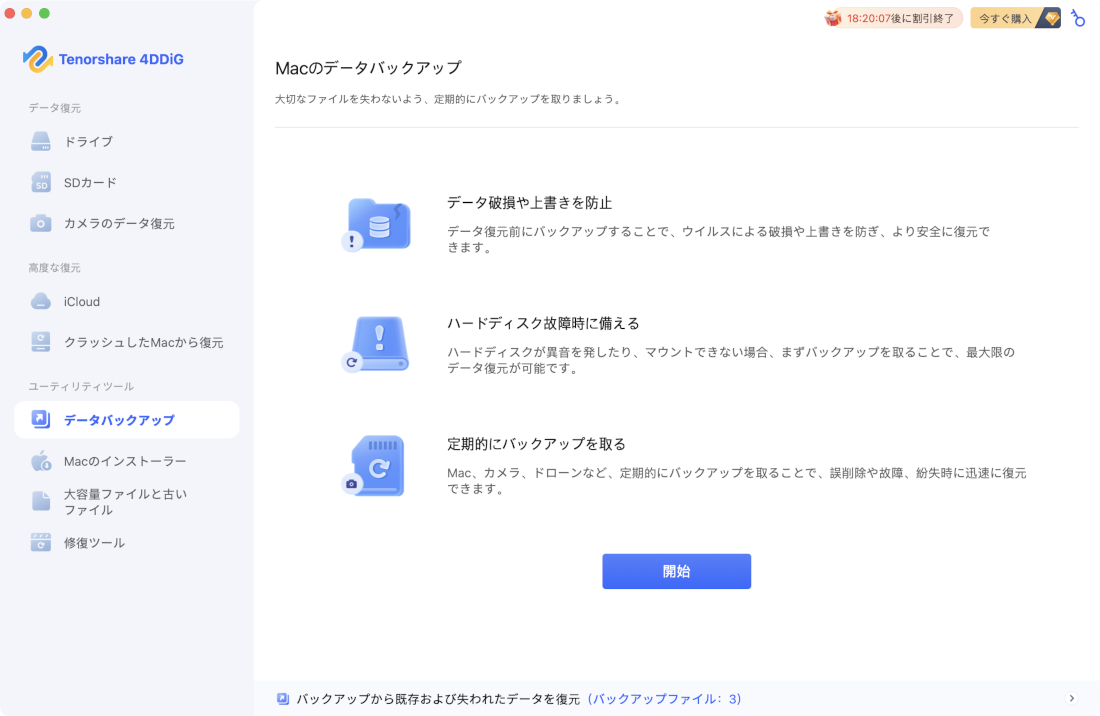
Task: Click the データ復元 section label
Action: (55, 108)
